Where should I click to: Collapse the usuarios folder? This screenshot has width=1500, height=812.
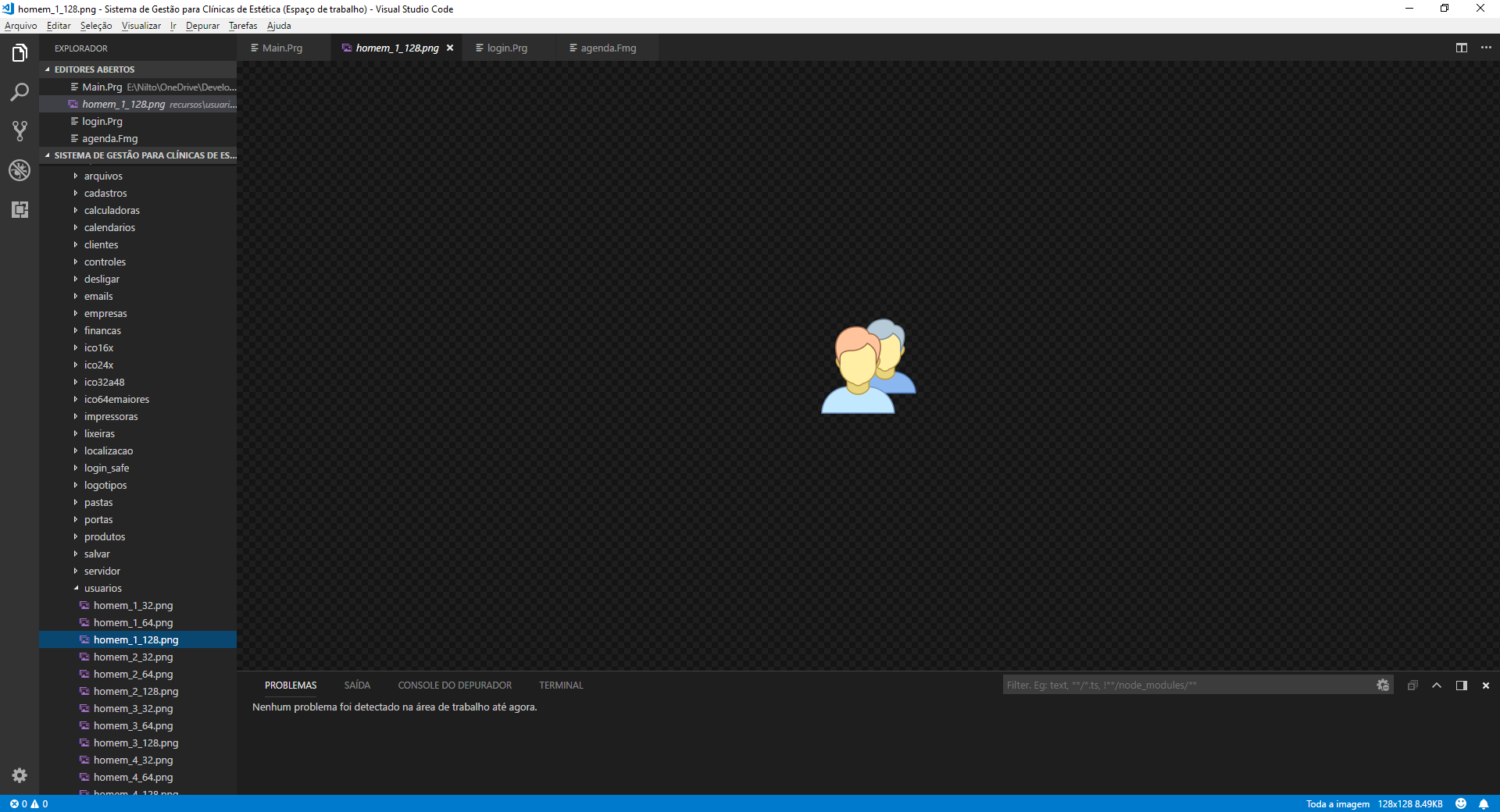pyautogui.click(x=102, y=589)
